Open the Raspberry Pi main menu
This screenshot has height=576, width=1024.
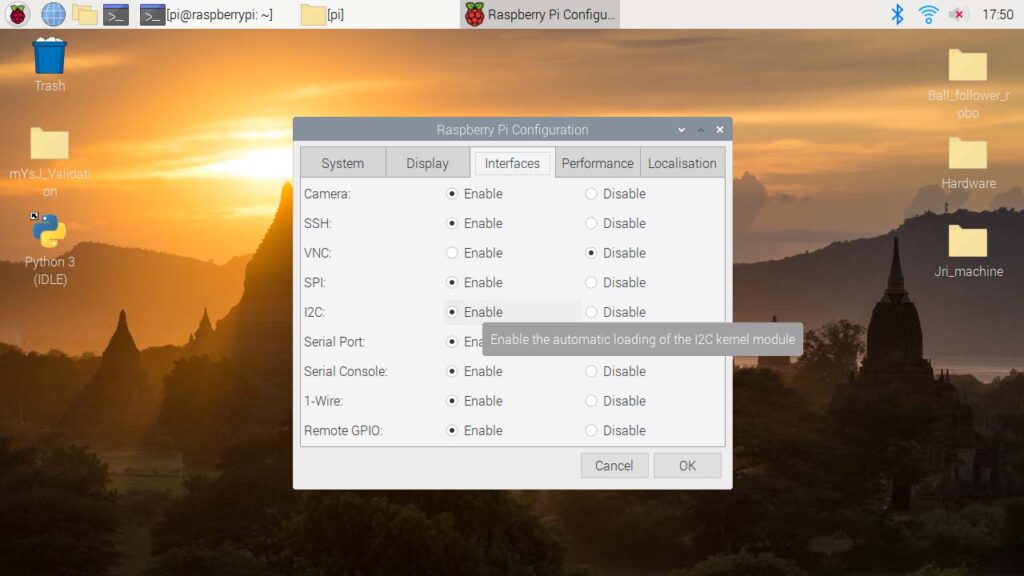[18, 14]
